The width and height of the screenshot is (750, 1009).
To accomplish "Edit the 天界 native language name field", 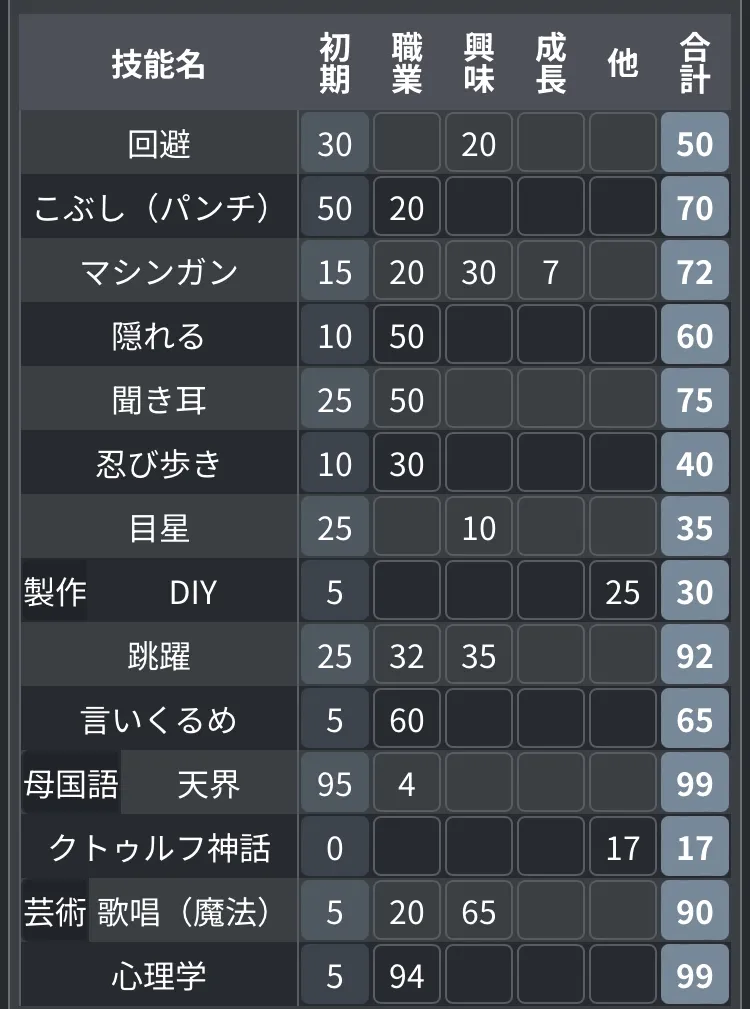I will [x=209, y=785].
